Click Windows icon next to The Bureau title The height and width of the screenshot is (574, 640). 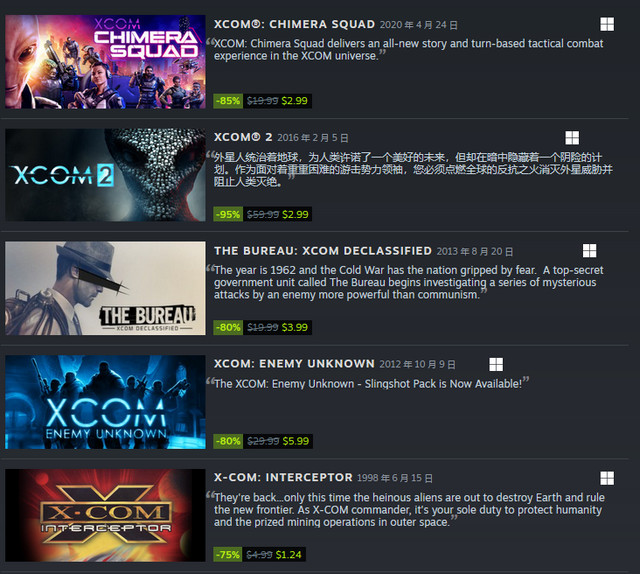[x=589, y=251]
